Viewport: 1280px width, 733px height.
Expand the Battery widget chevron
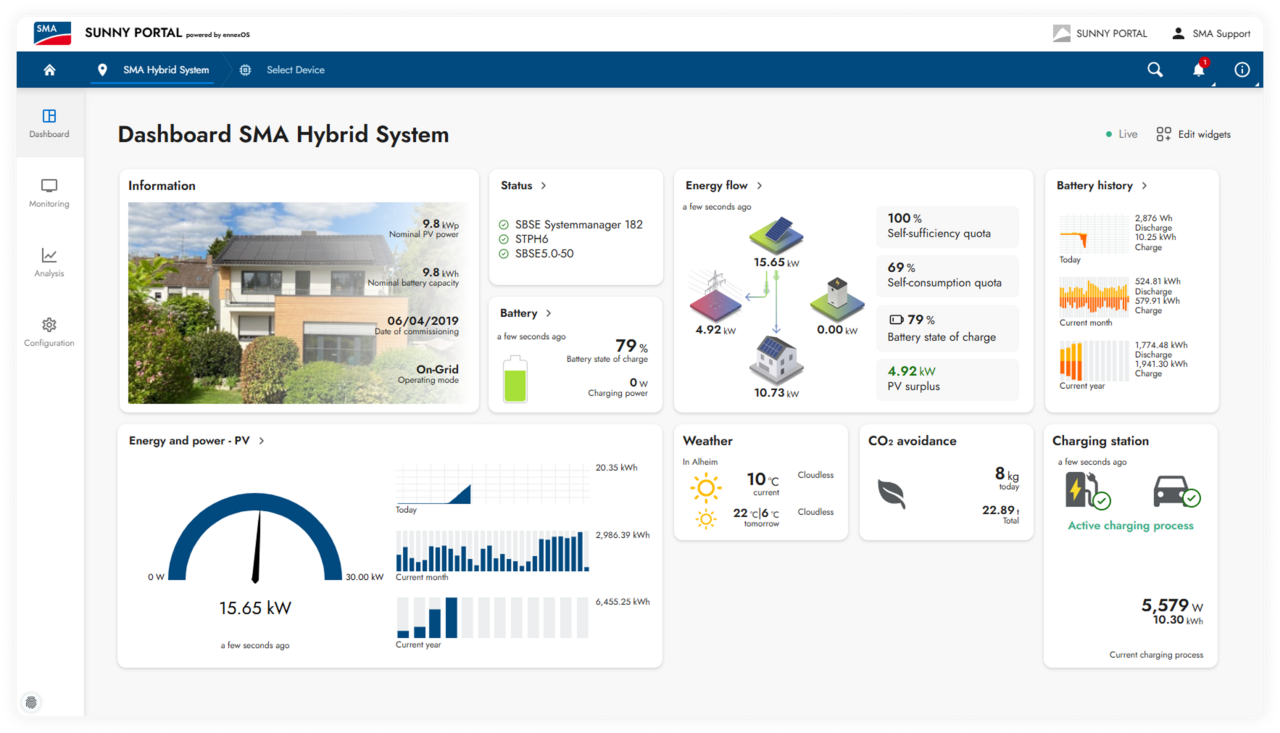coord(548,313)
